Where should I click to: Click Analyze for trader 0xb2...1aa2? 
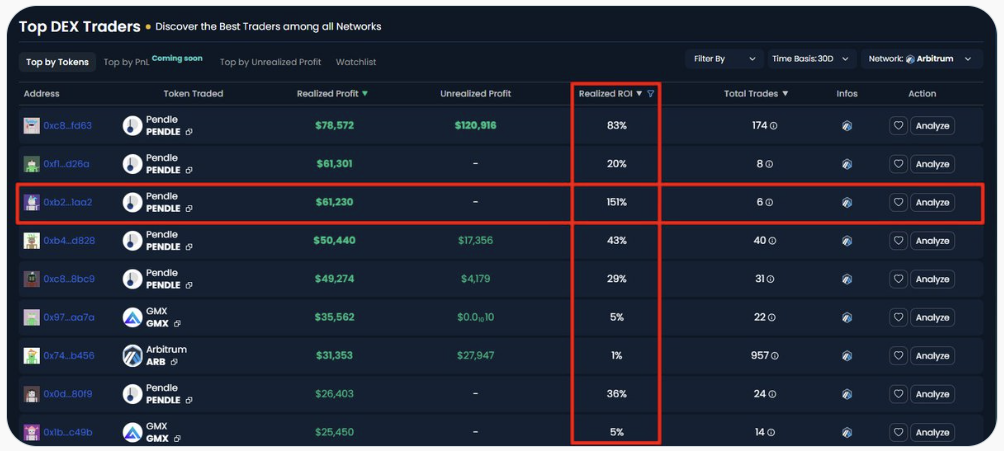932,202
